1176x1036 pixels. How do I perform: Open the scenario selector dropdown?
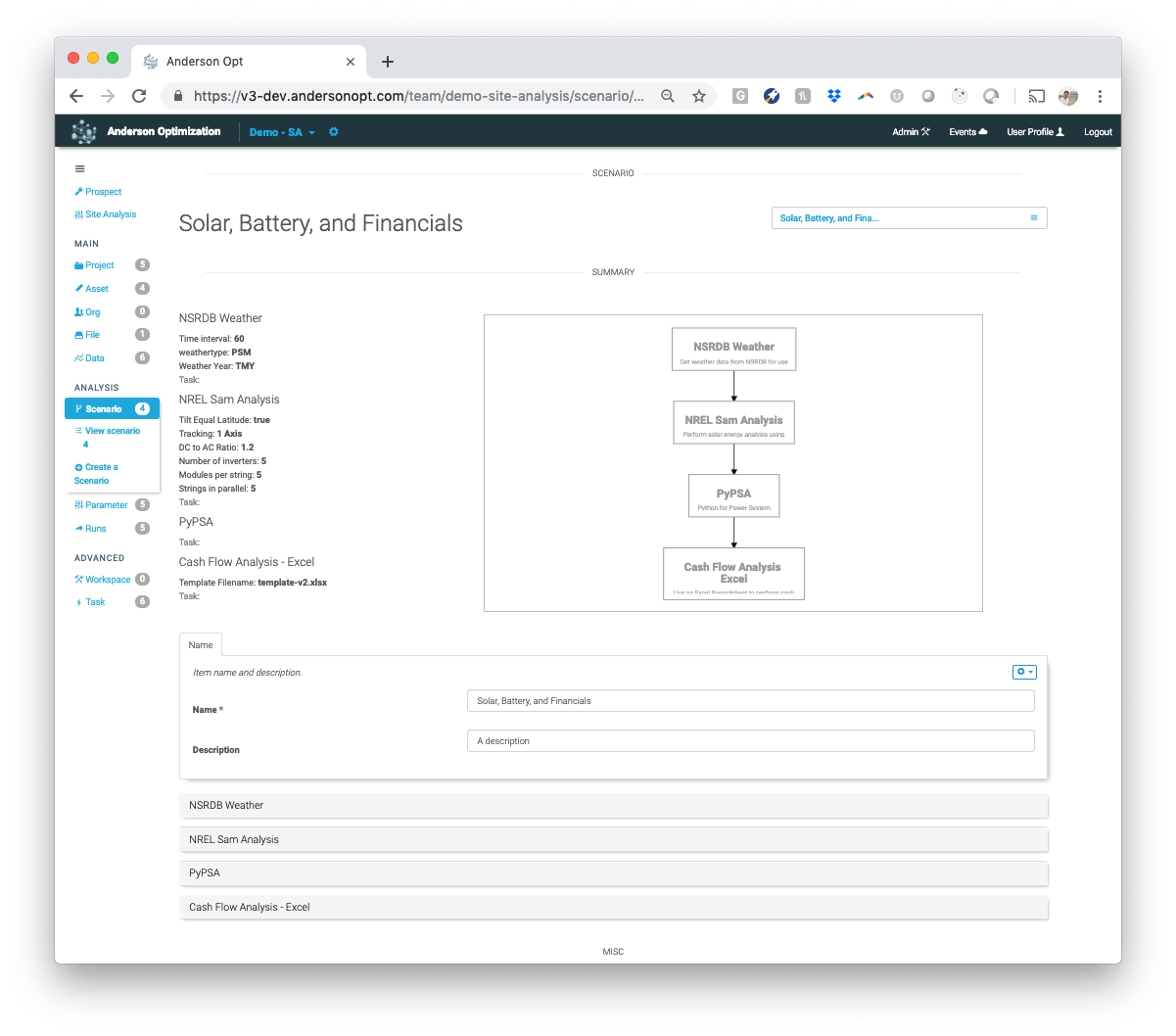pyautogui.click(x=909, y=218)
